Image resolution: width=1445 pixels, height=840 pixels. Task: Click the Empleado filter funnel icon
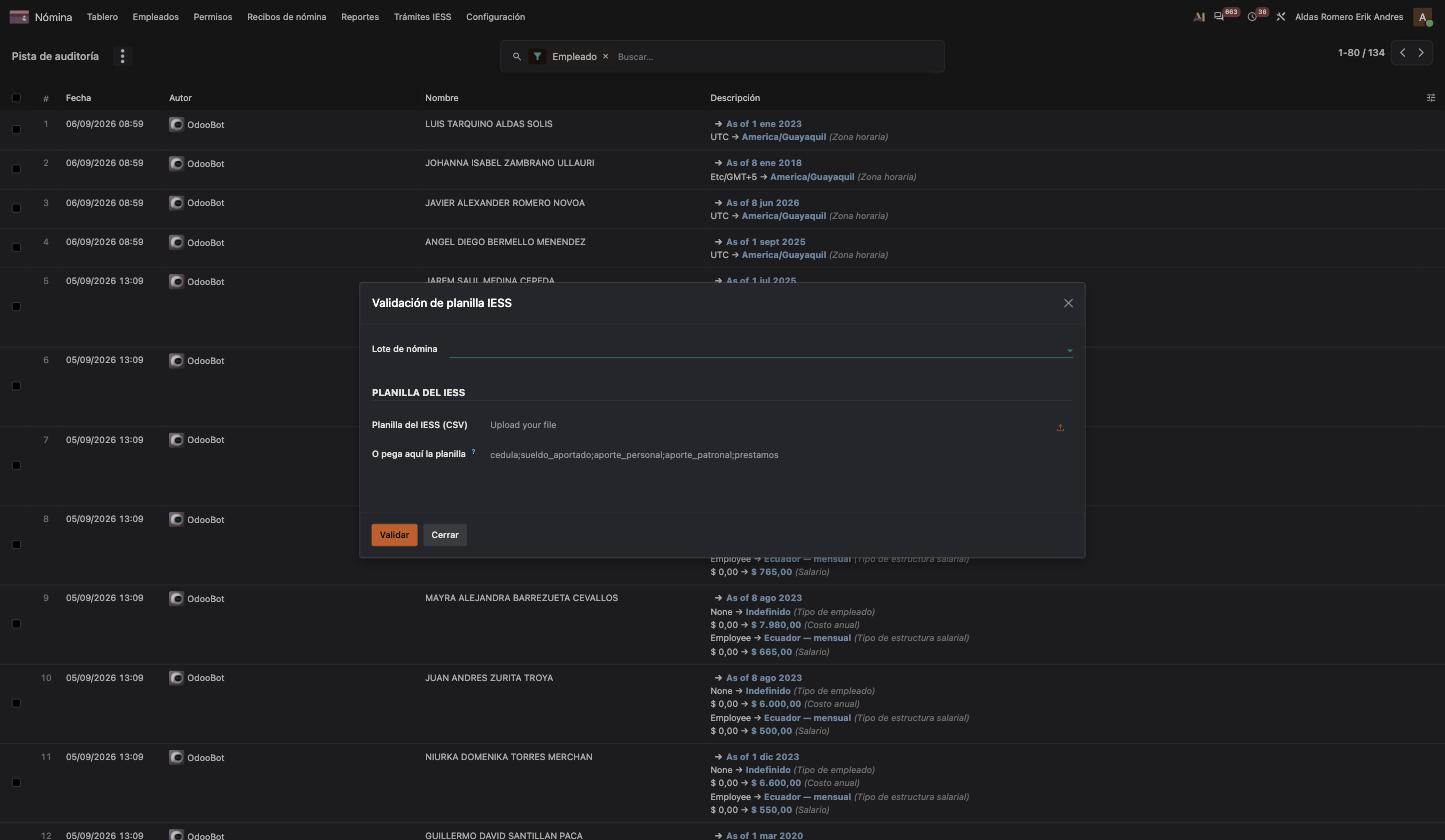pyautogui.click(x=537, y=57)
